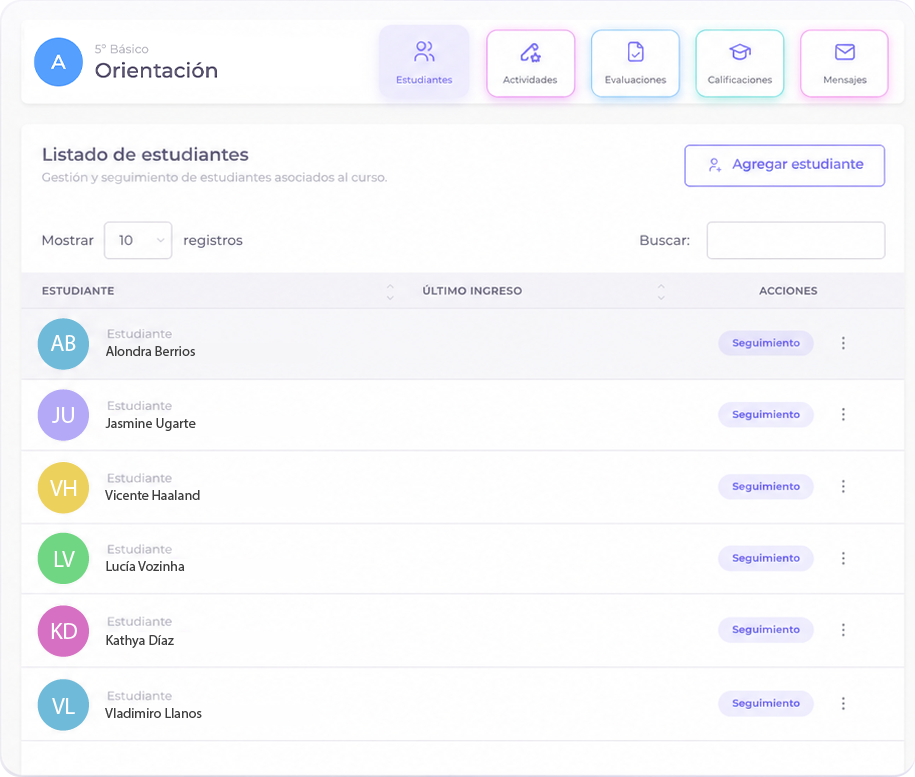Image resolution: width=915 pixels, height=777 pixels.
Task: Go to the Evaluaciones tab
Action: tap(635, 63)
